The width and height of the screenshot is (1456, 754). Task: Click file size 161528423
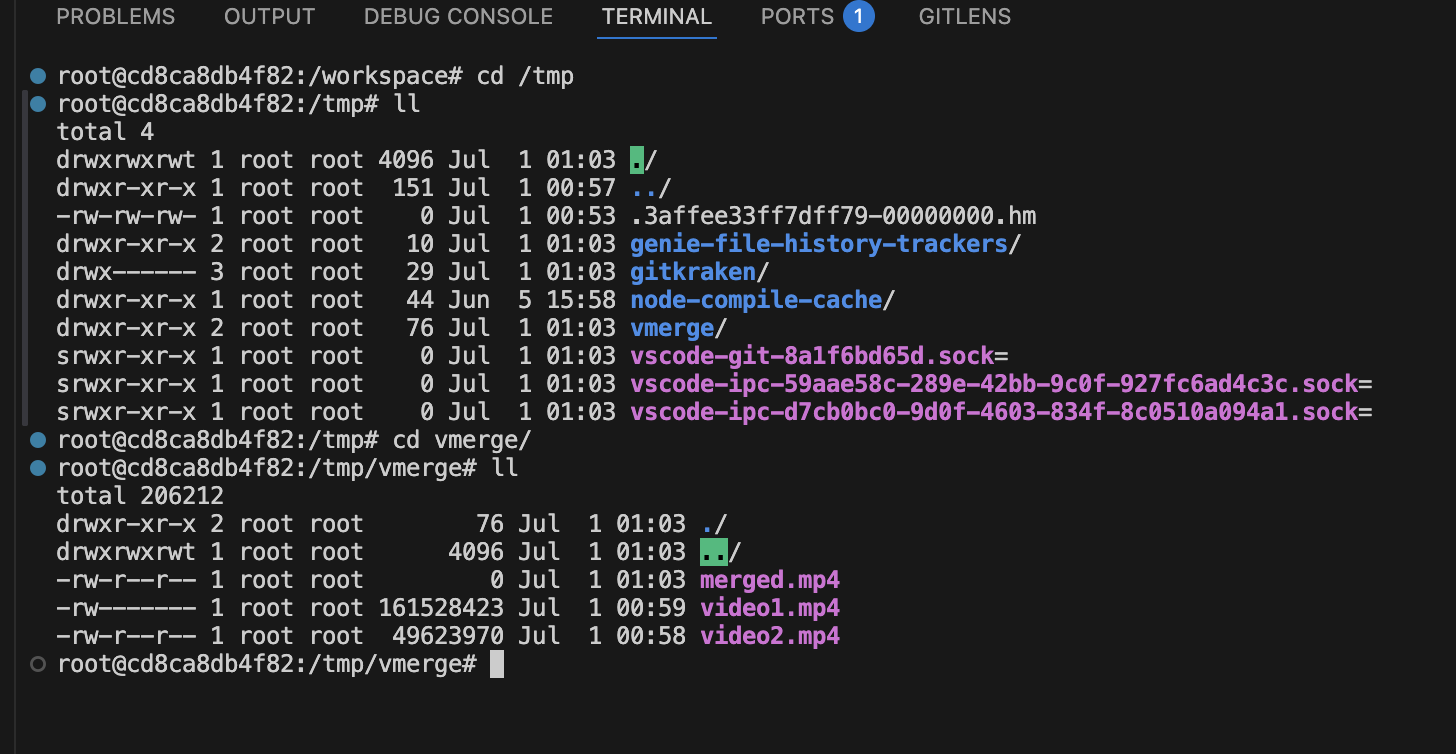(x=441, y=608)
